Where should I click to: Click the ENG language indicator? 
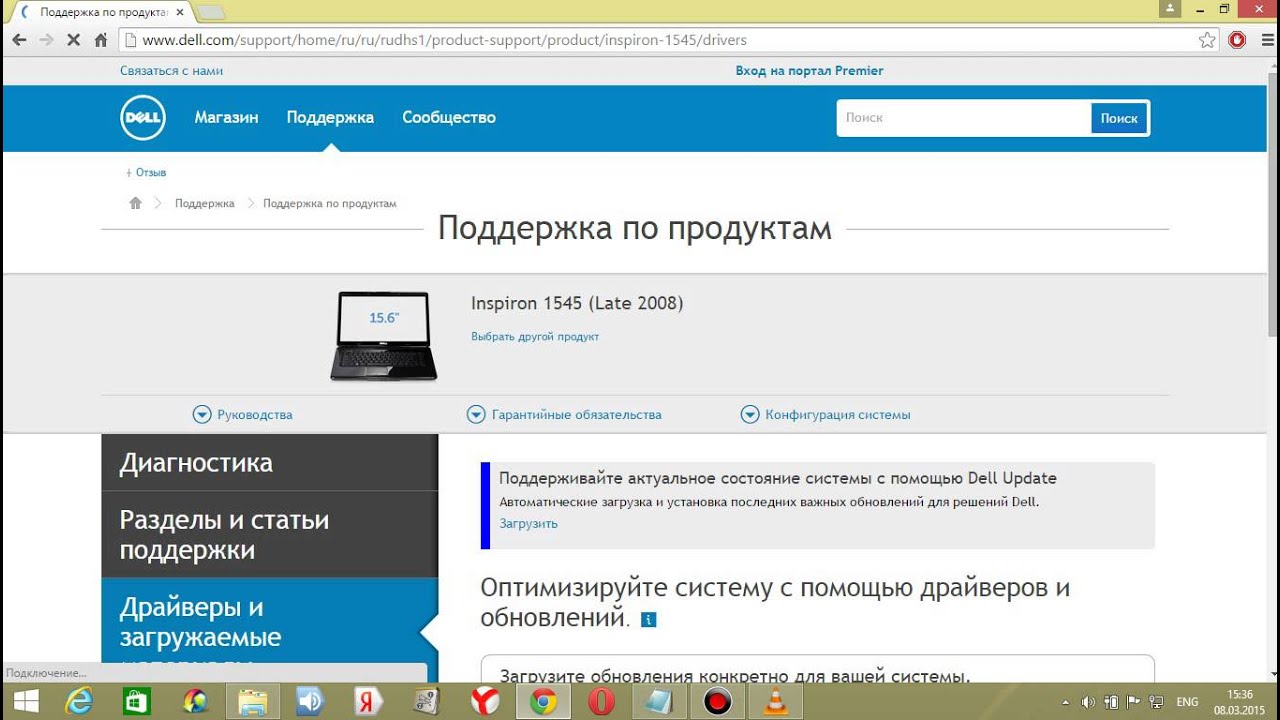pyautogui.click(x=1187, y=702)
